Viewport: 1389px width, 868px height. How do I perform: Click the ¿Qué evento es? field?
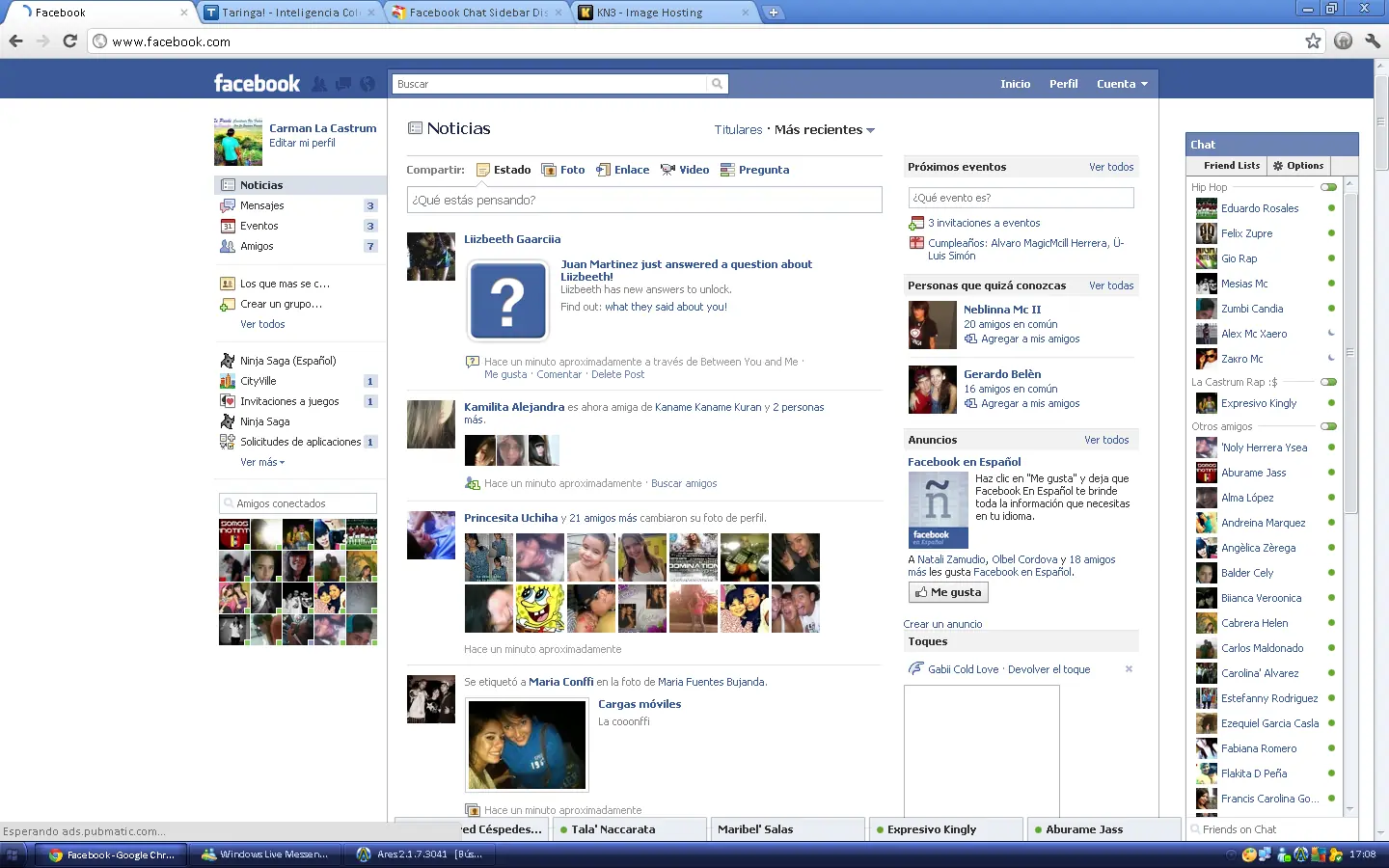click(1021, 198)
